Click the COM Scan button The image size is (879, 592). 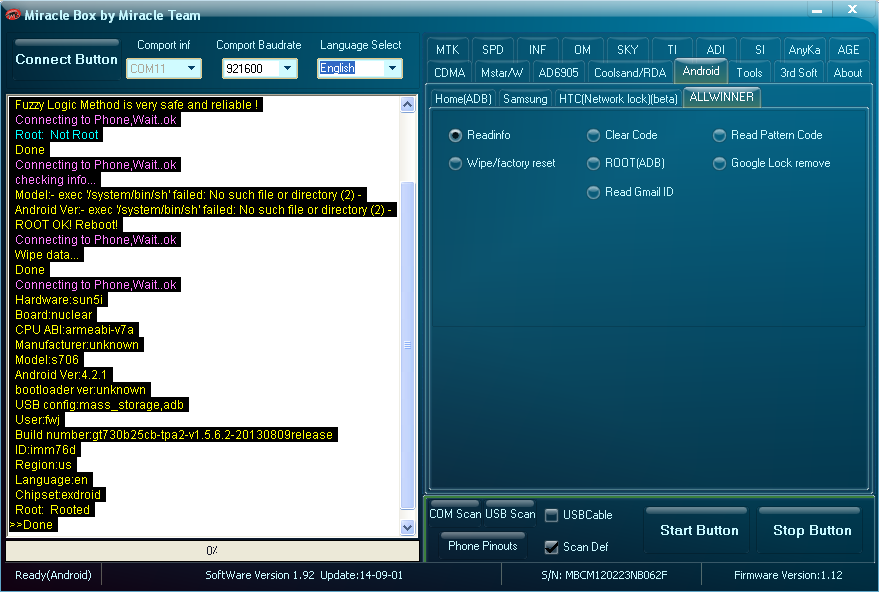455,514
